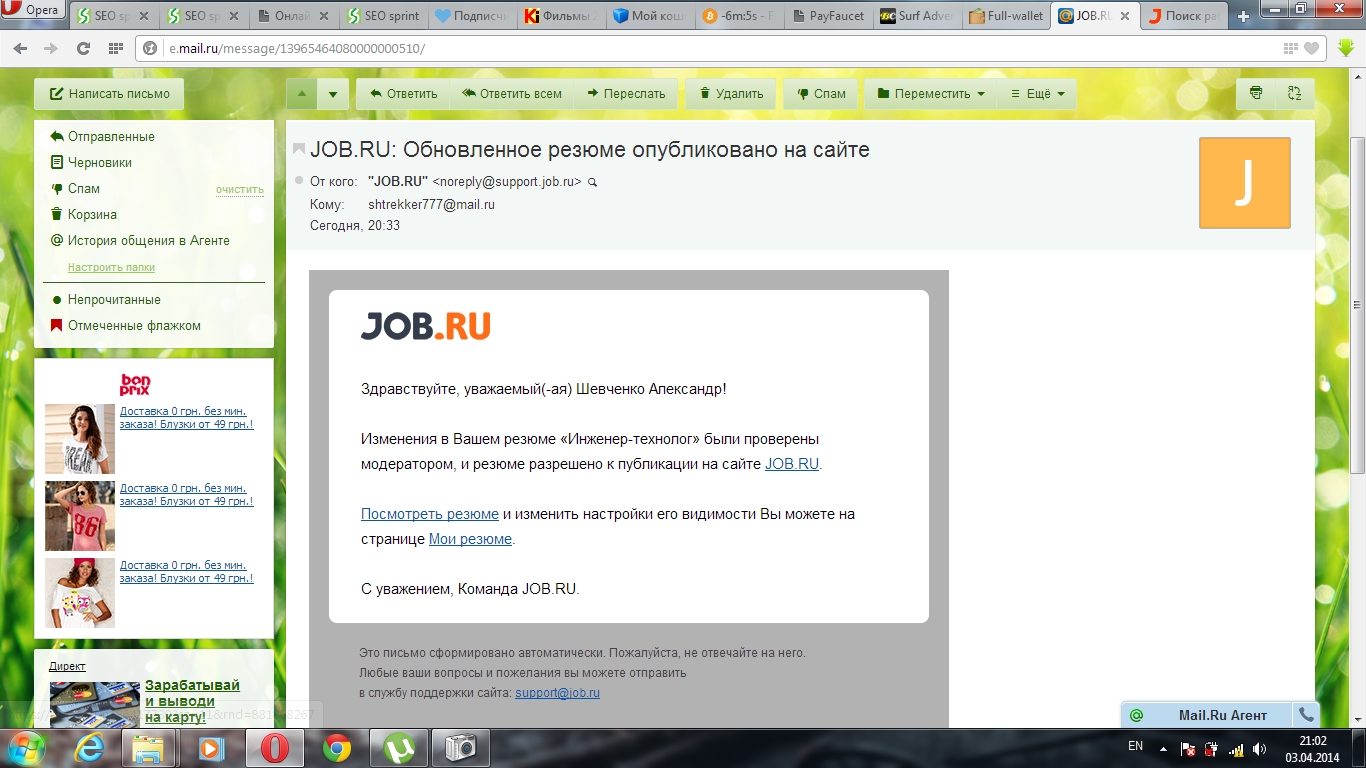Toggle the flag beside the email subject

[298, 149]
